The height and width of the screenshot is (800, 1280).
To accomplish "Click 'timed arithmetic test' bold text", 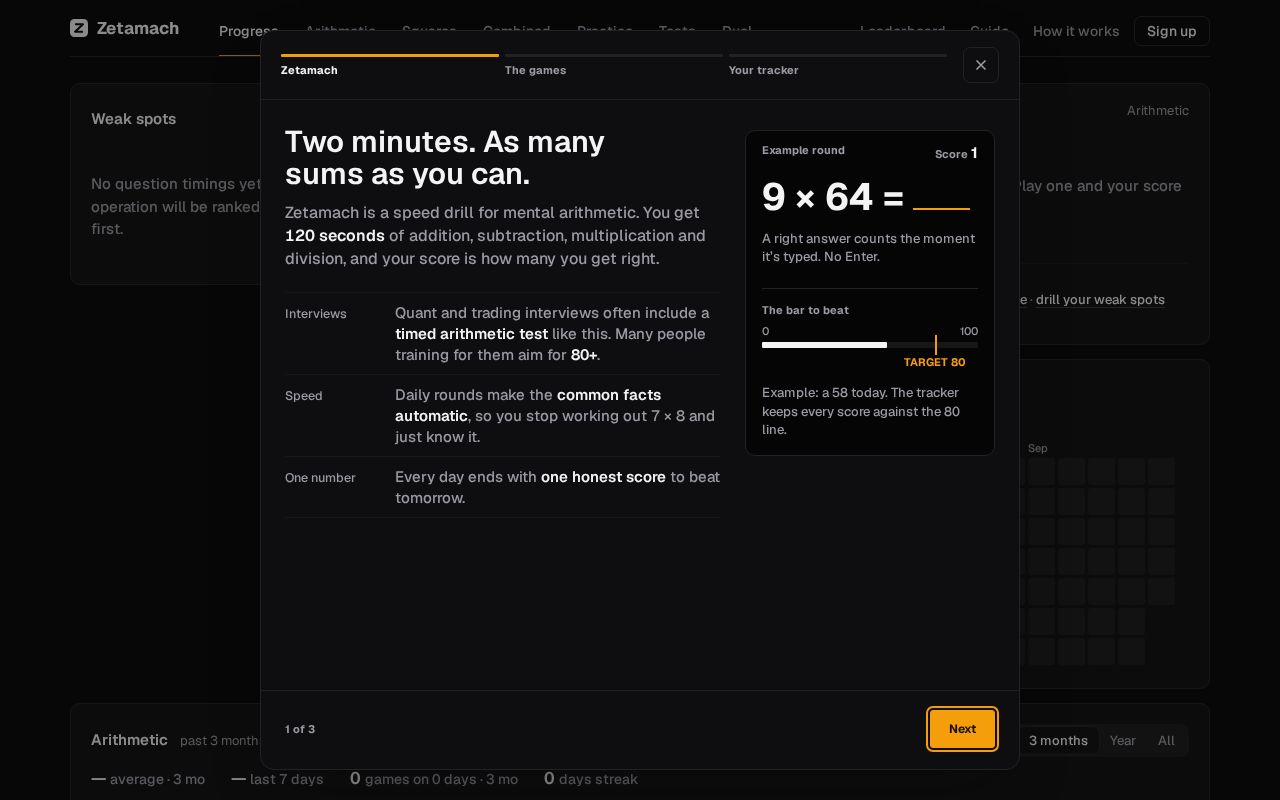I will (471, 333).
